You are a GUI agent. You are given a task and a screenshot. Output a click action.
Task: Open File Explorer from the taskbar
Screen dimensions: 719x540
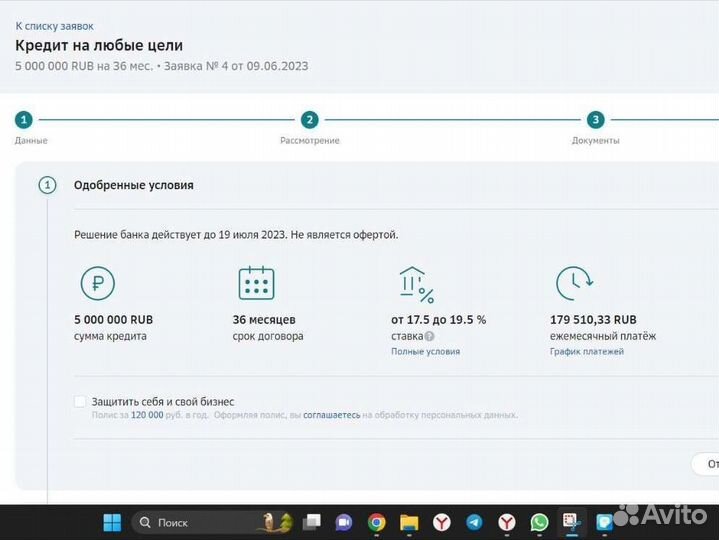click(408, 522)
